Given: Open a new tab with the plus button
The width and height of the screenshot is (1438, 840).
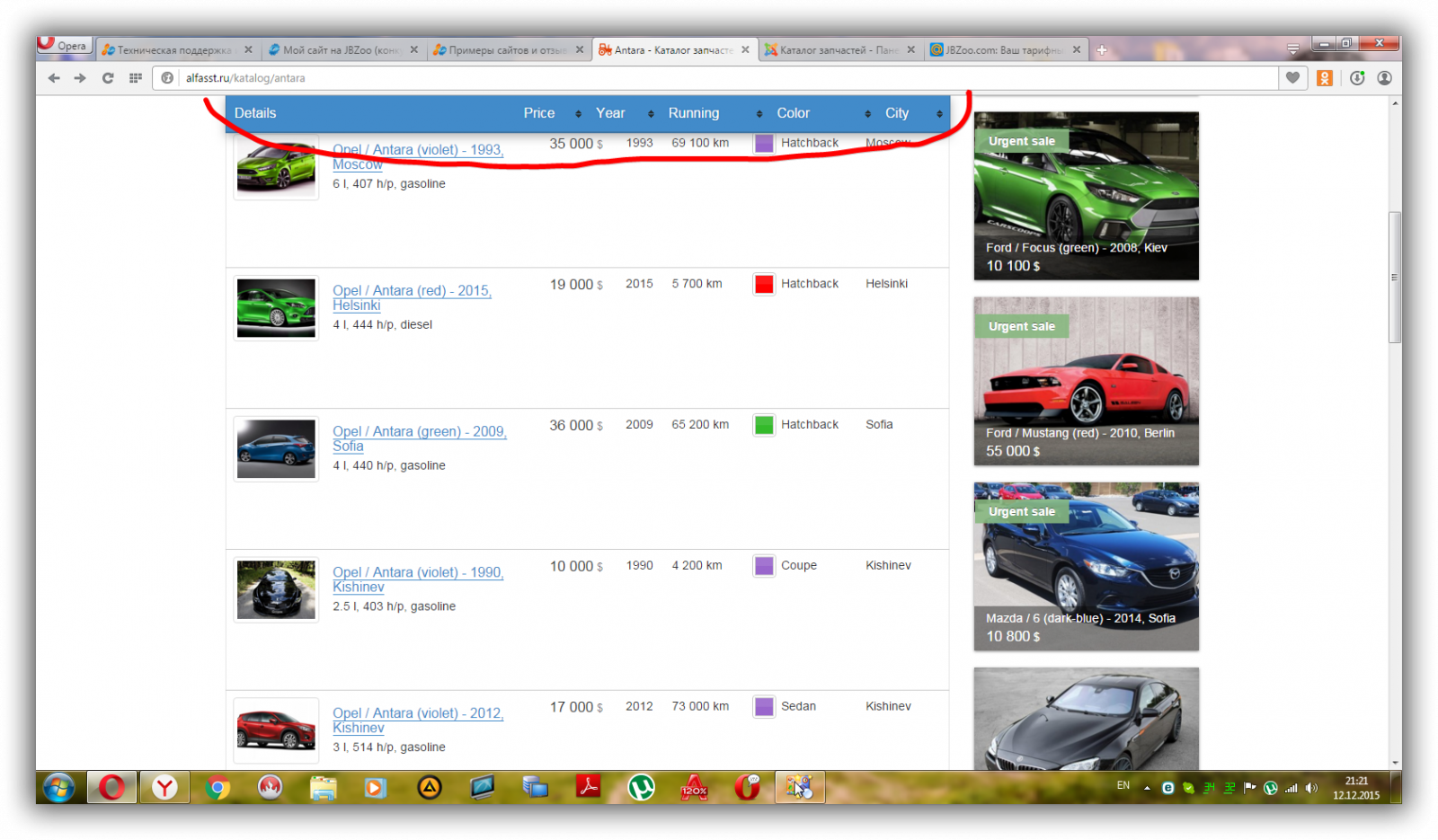Looking at the screenshot, I should point(1102,50).
